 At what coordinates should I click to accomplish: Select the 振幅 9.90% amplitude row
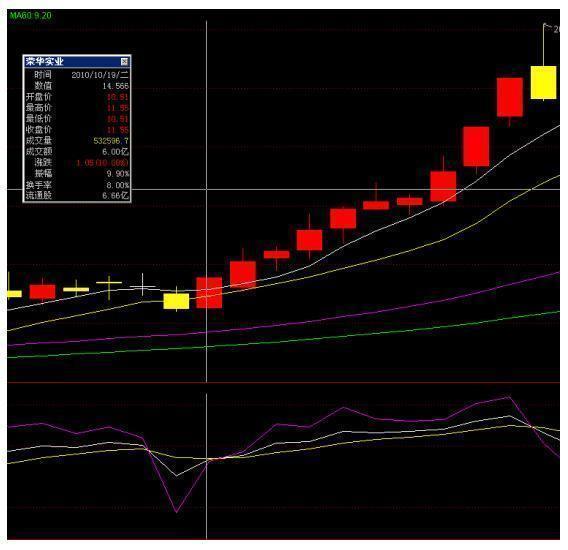tap(77, 174)
